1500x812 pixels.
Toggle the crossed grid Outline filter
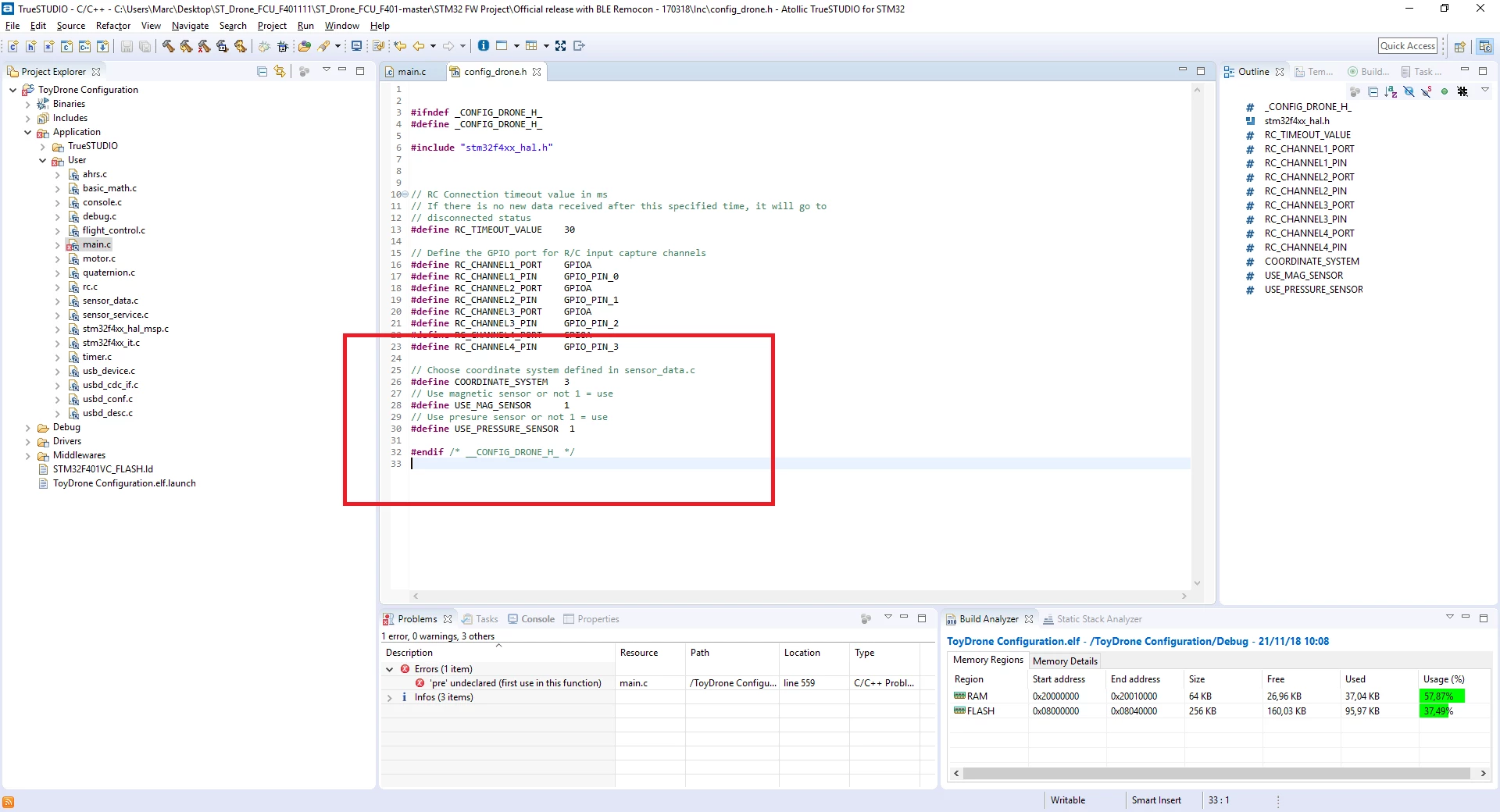tap(1462, 91)
